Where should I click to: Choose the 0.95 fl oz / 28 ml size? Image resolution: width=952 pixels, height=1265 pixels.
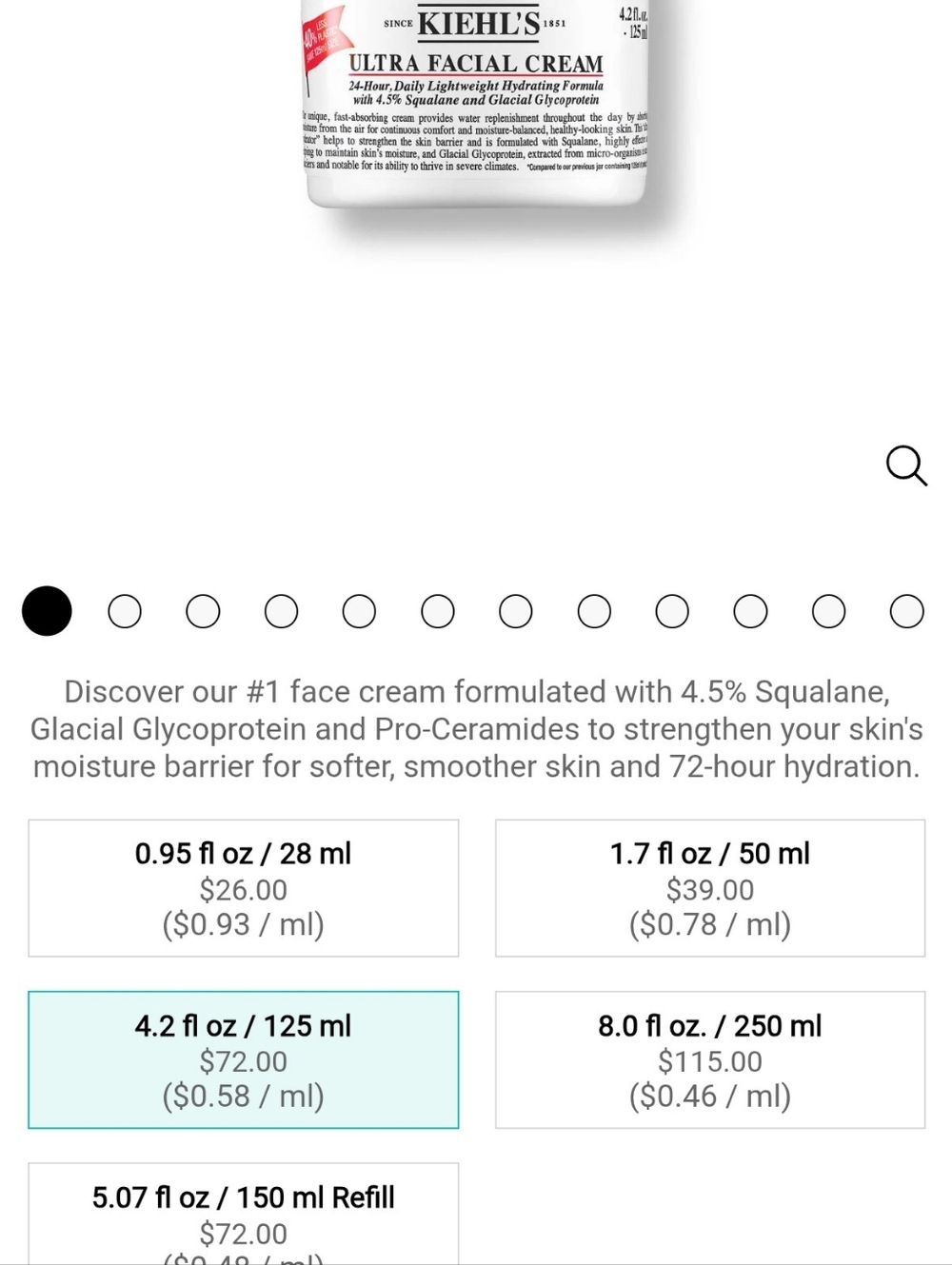pyautogui.click(x=244, y=888)
